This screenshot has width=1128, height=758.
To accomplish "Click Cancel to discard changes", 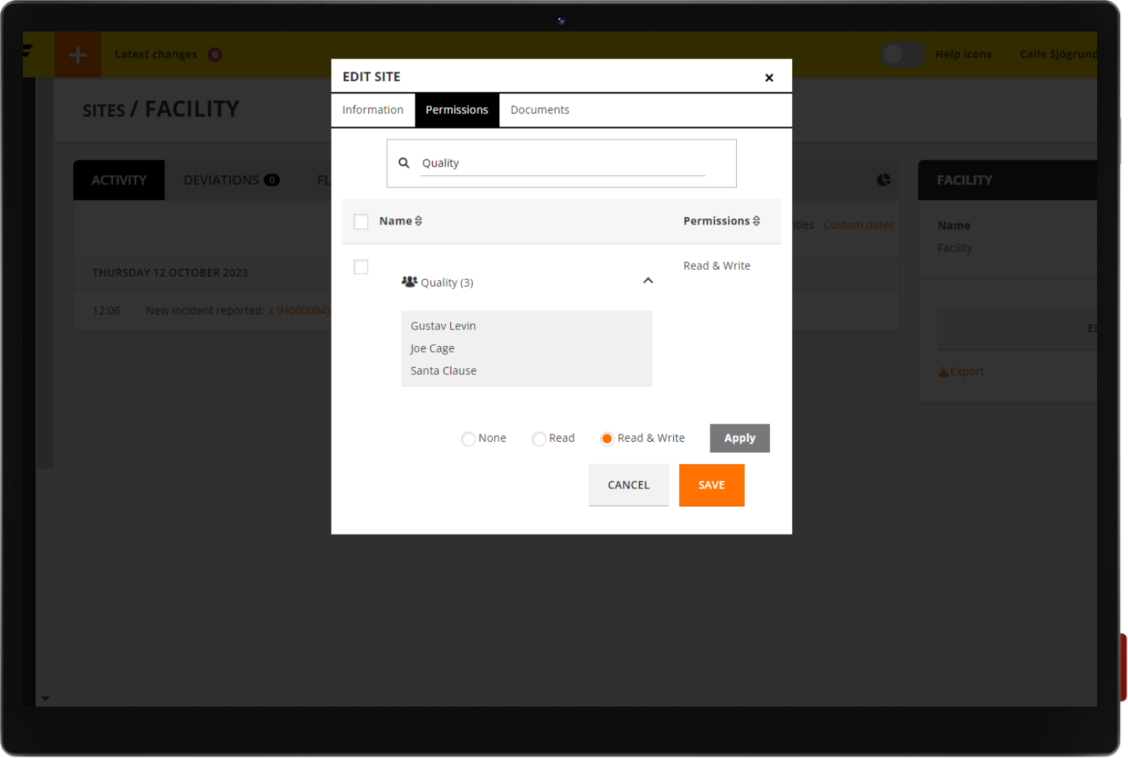I will [x=628, y=485].
